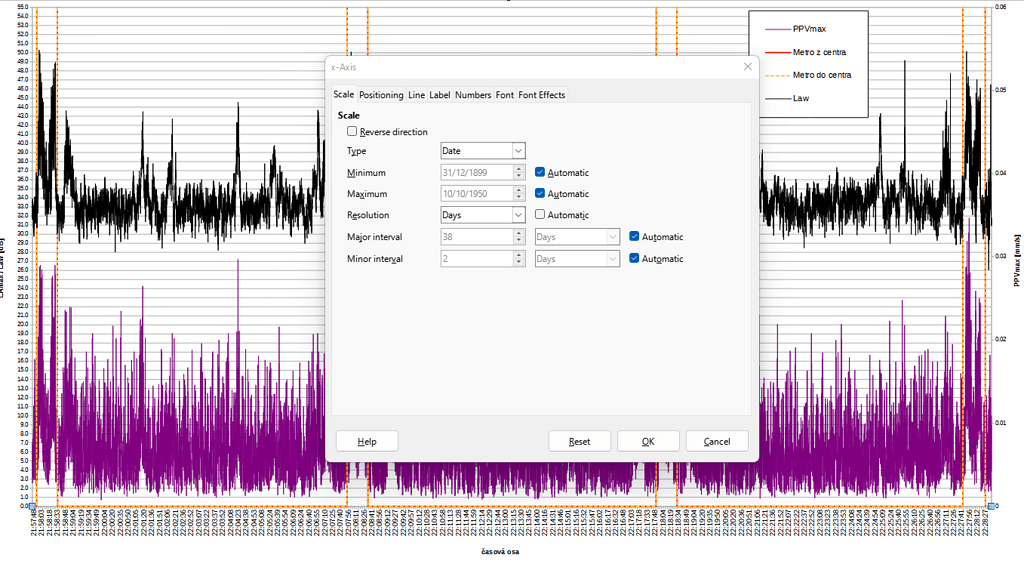Click the Maximum date field
1024x566 pixels.
[x=477, y=194]
